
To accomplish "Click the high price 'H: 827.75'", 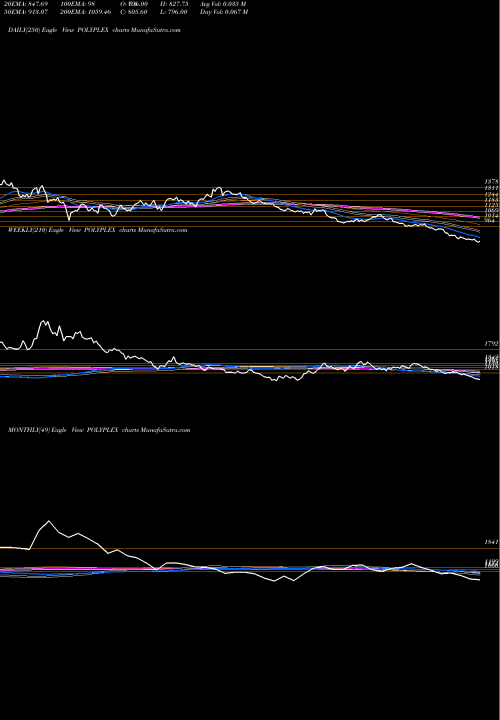I will (x=175, y=4).
